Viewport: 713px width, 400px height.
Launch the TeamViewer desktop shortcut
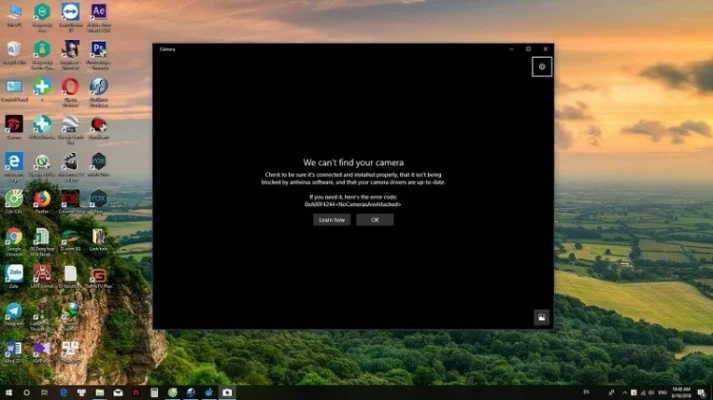[x=70, y=12]
